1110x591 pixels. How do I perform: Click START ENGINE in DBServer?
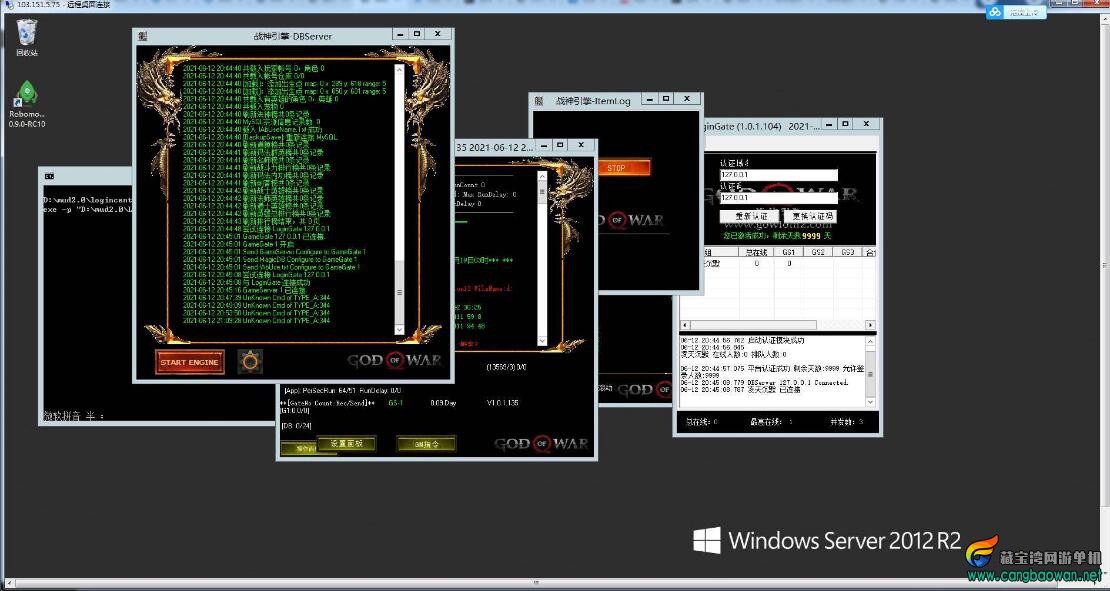[189, 362]
